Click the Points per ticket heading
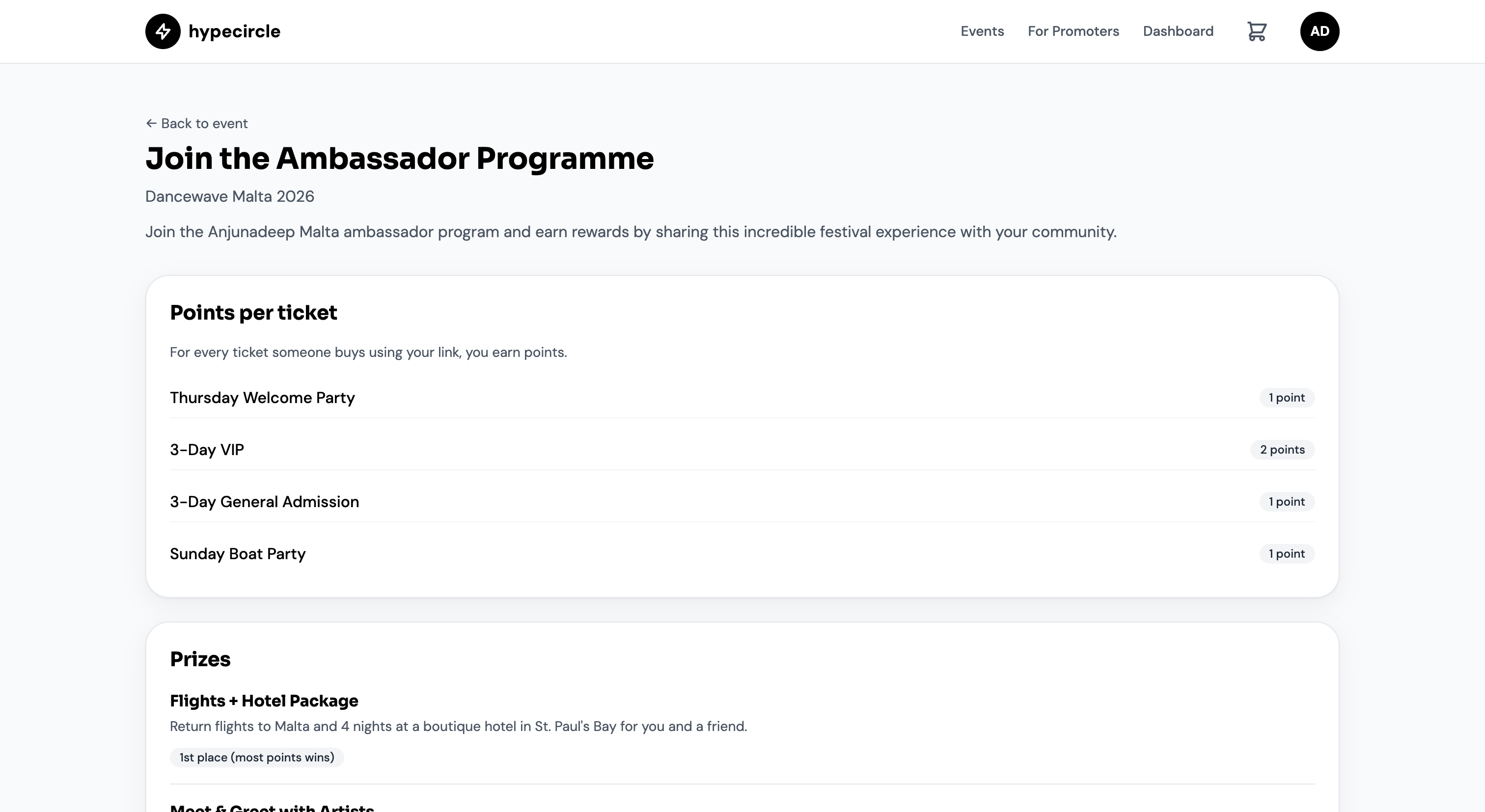The height and width of the screenshot is (812, 1485). [253, 312]
